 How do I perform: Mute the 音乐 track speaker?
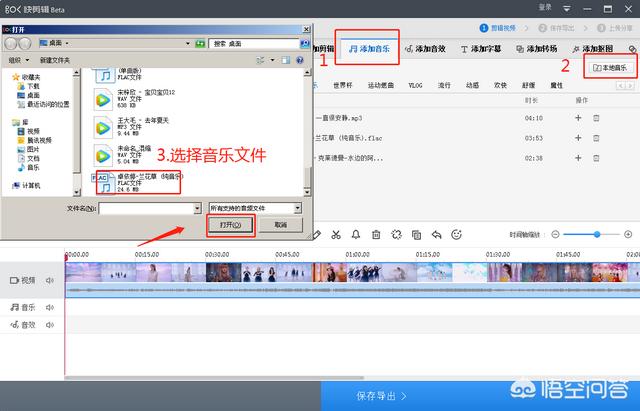tap(50, 307)
